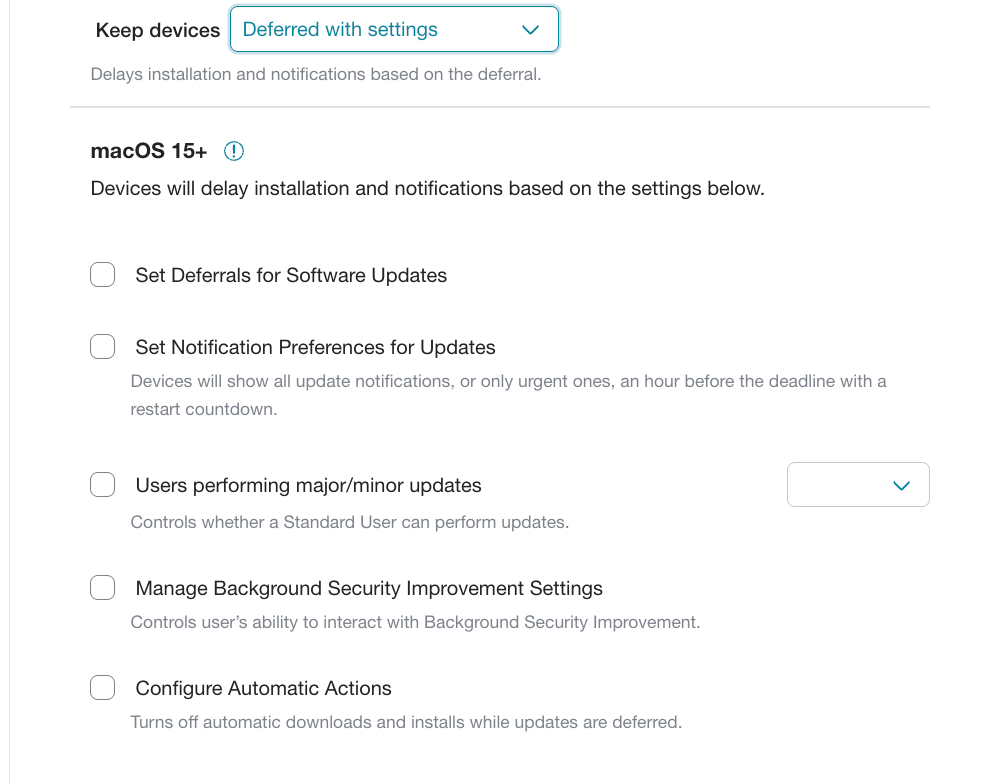Open the Keep devices dropdown
1008x784 pixels.
coord(394,30)
